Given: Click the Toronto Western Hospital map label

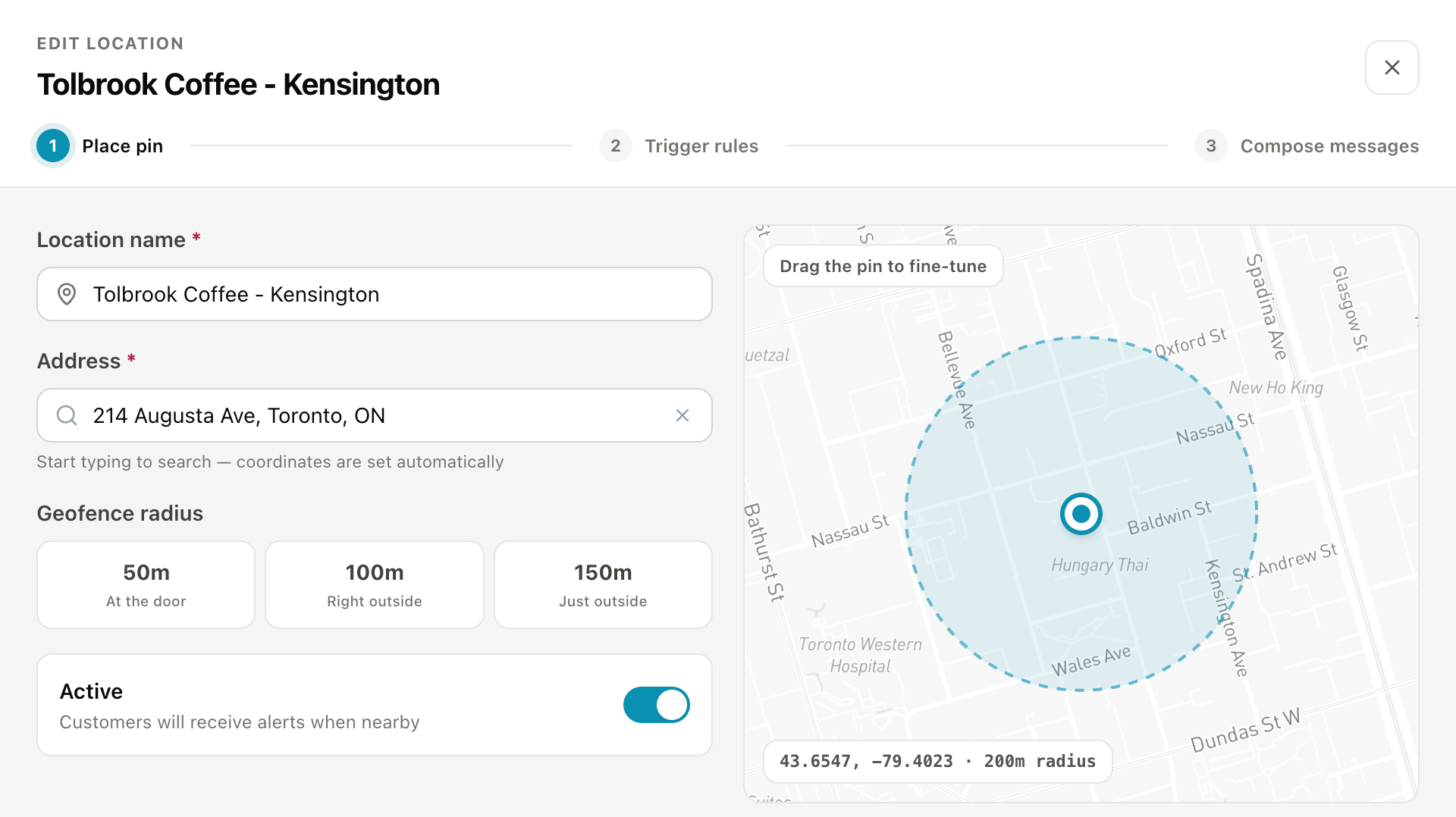Looking at the screenshot, I should [x=861, y=656].
